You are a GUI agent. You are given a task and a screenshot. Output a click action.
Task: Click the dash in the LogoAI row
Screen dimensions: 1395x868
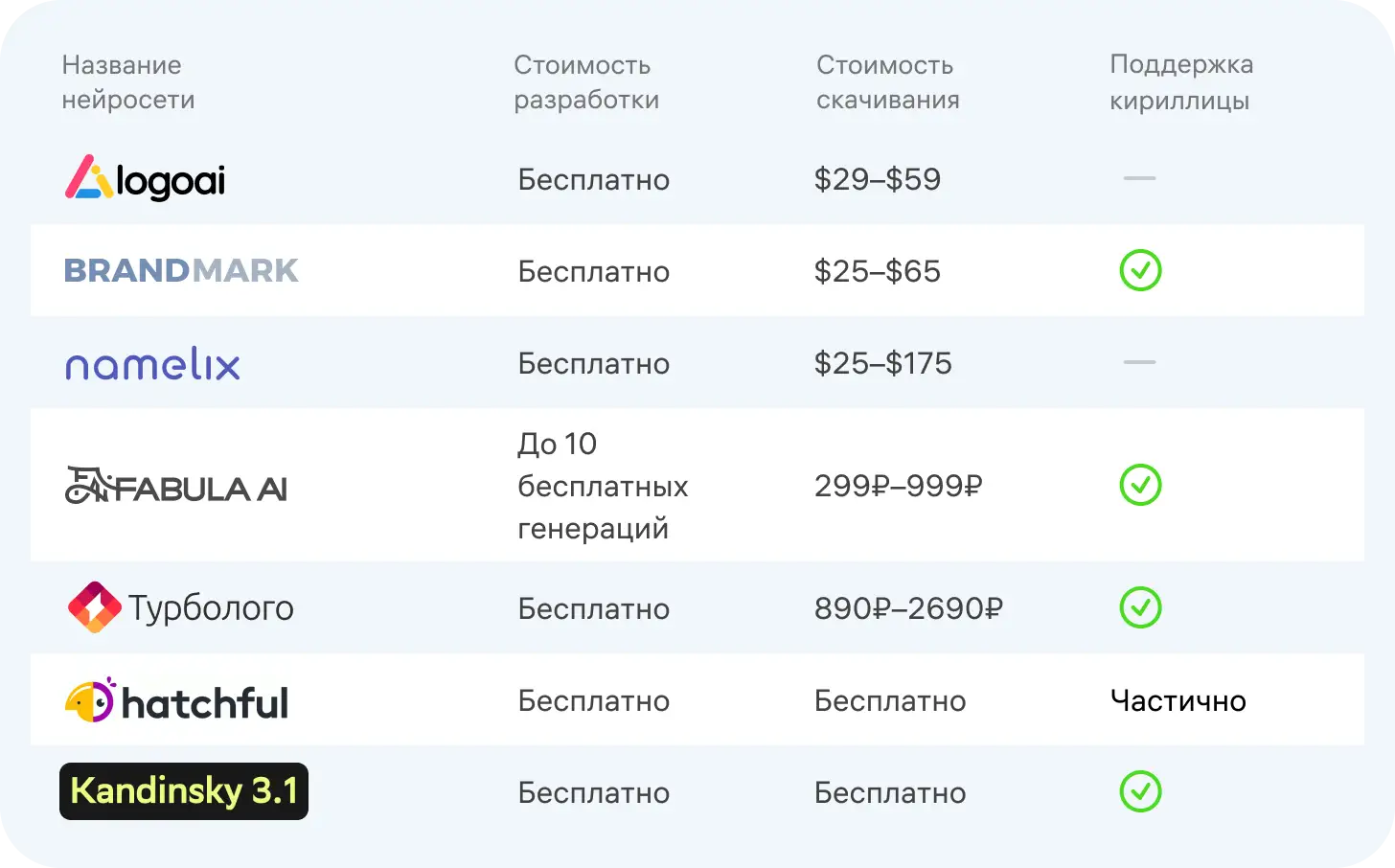tap(1139, 178)
